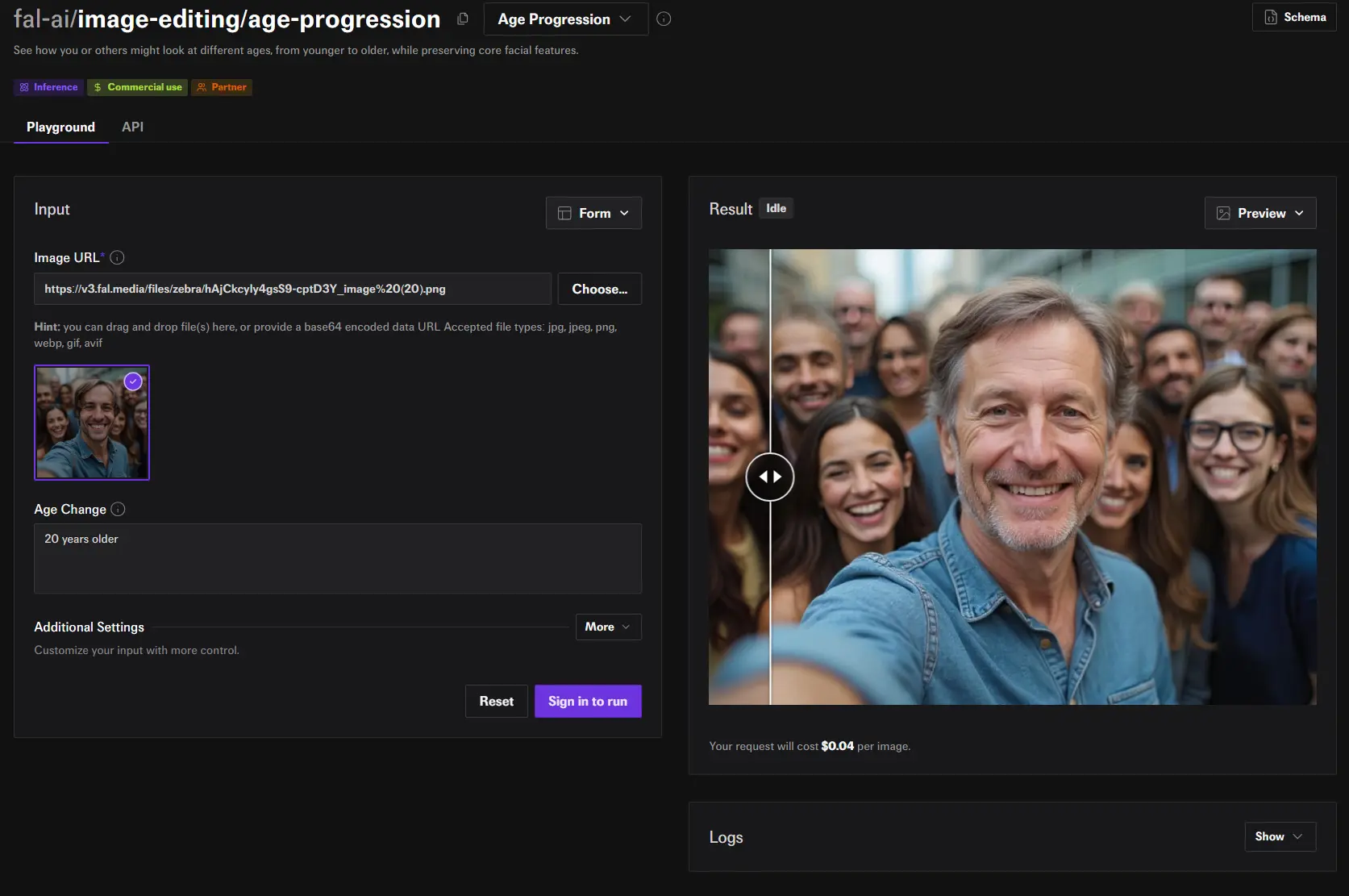
Task: Open the Form input mode dropdown
Action: tap(593, 213)
